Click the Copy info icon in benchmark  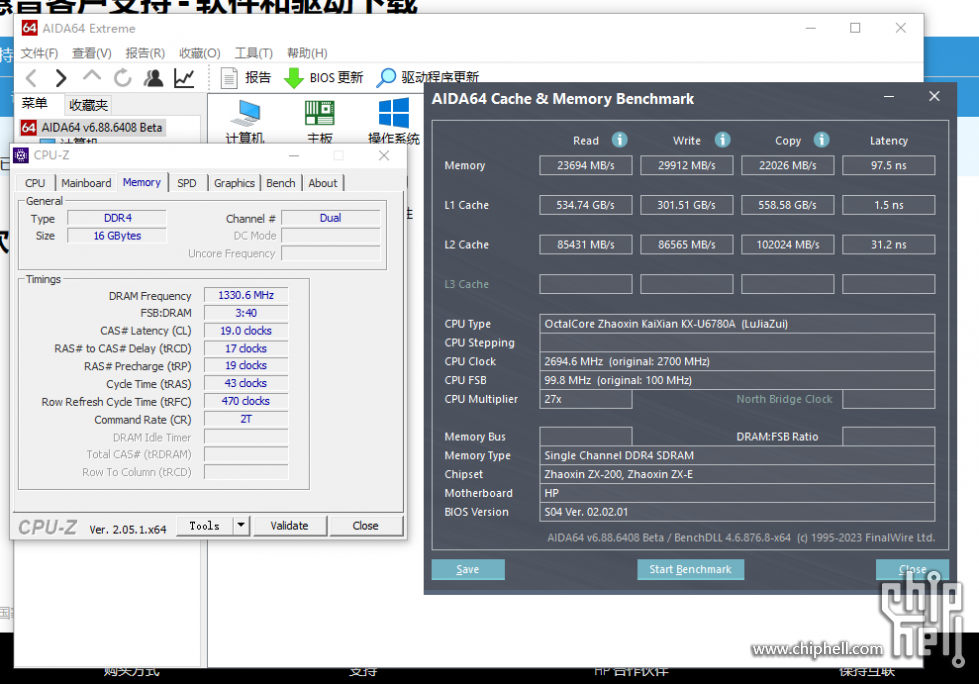click(x=822, y=140)
